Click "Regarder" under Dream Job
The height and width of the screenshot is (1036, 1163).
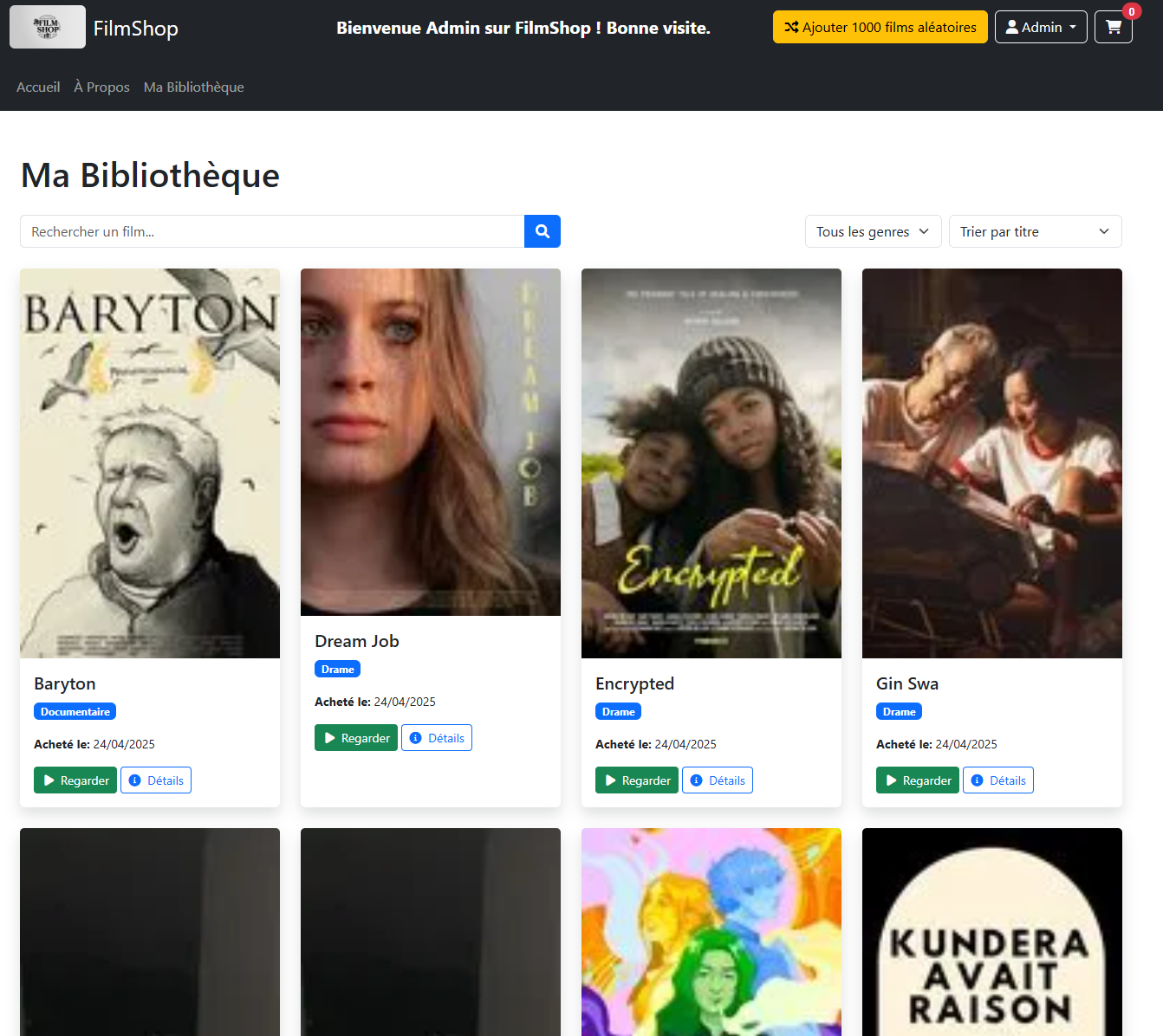coord(355,737)
